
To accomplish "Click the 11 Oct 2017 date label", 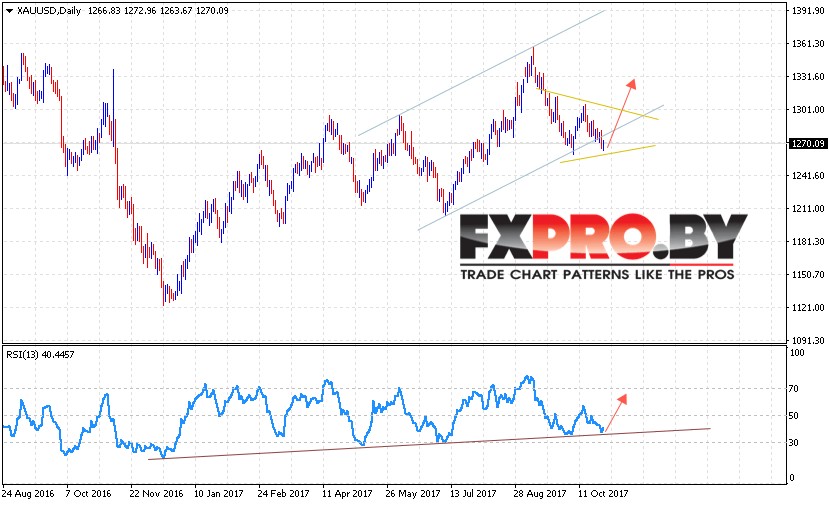I will [x=603, y=493].
